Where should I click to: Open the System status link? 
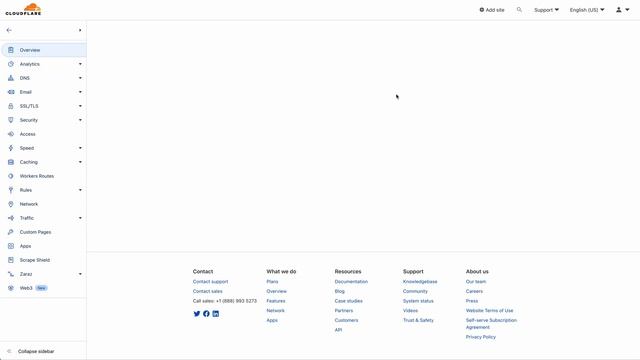tap(418, 301)
